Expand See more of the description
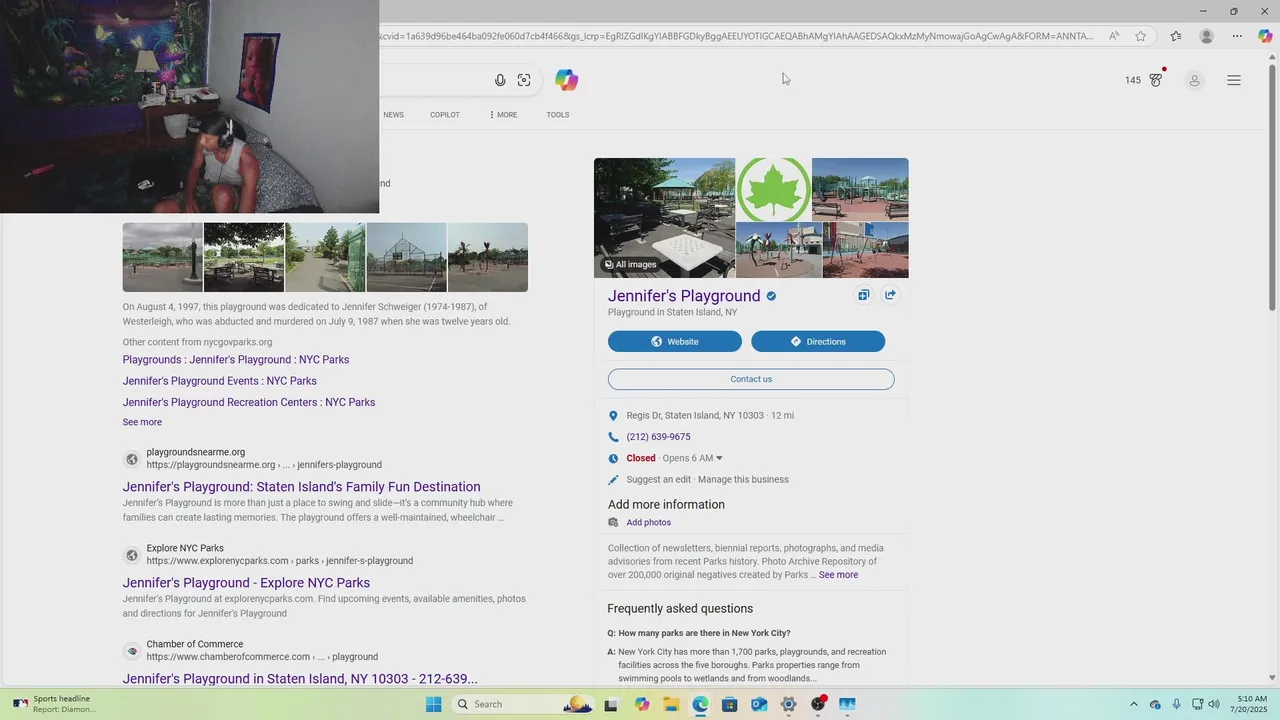Viewport: 1280px width, 720px height. click(x=838, y=575)
